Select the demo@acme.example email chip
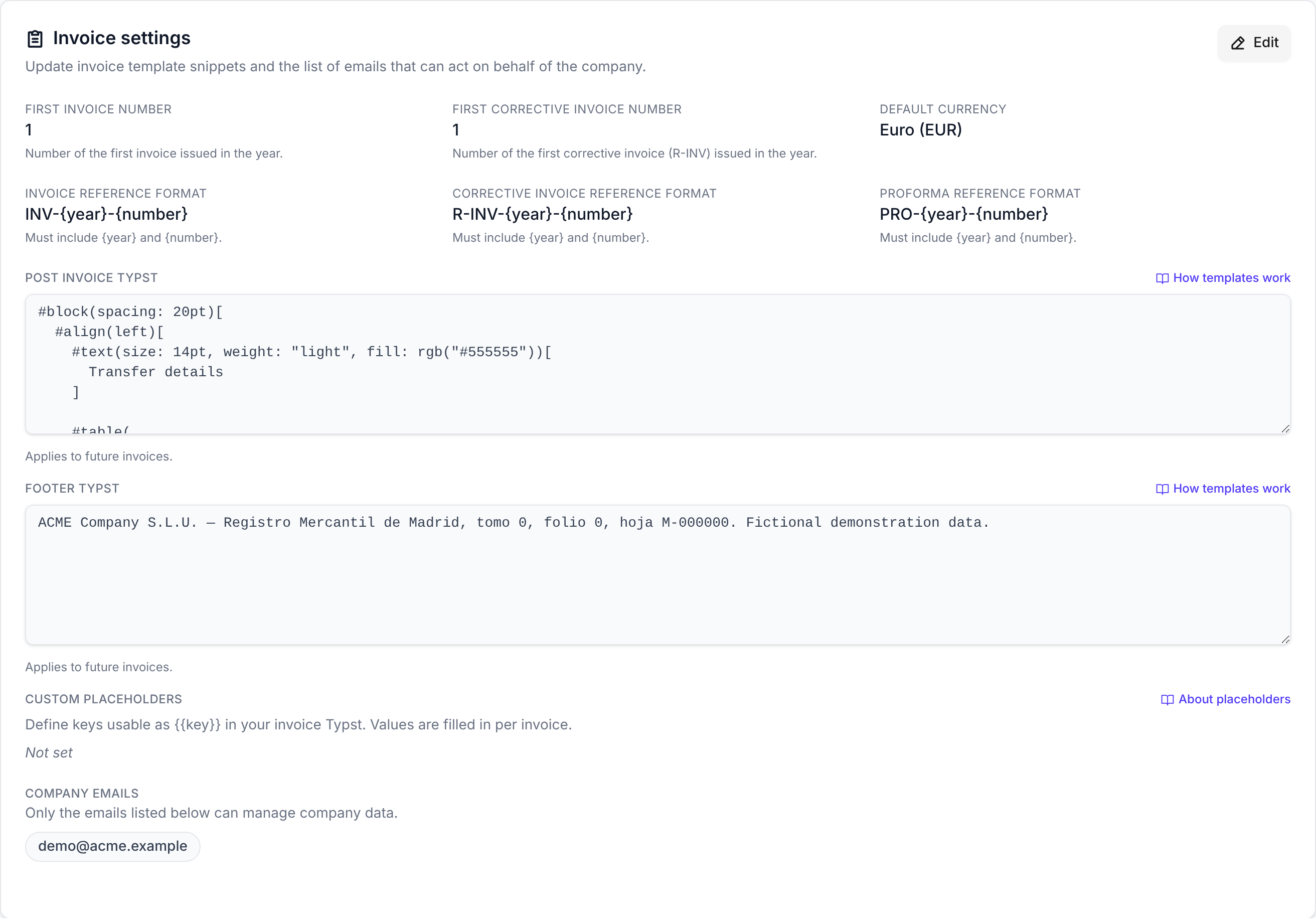This screenshot has width=1316, height=919. [112, 846]
